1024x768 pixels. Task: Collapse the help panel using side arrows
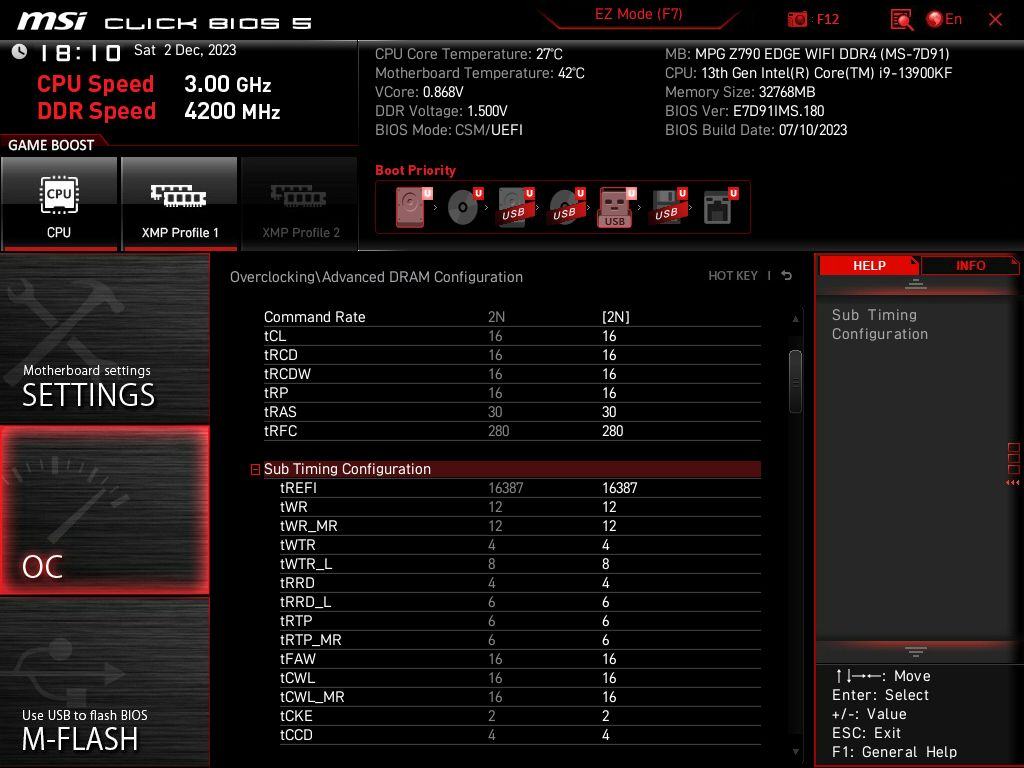pos(1012,483)
